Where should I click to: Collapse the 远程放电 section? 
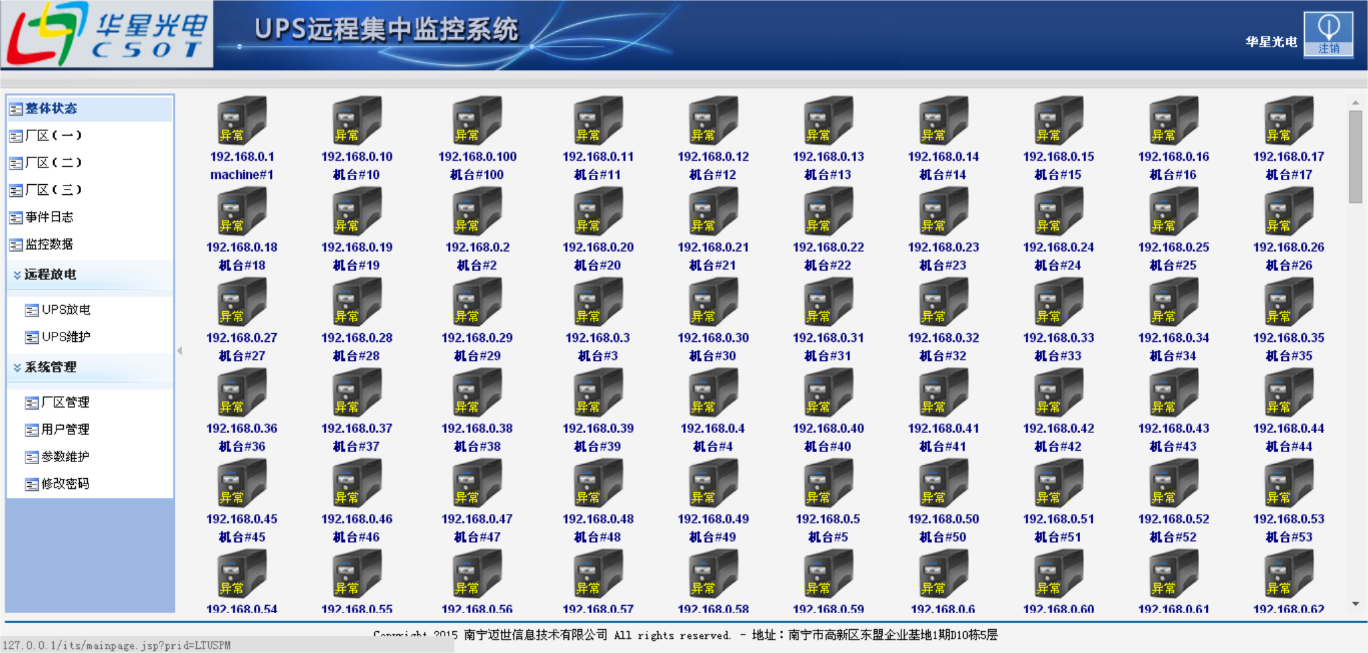(x=46, y=274)
